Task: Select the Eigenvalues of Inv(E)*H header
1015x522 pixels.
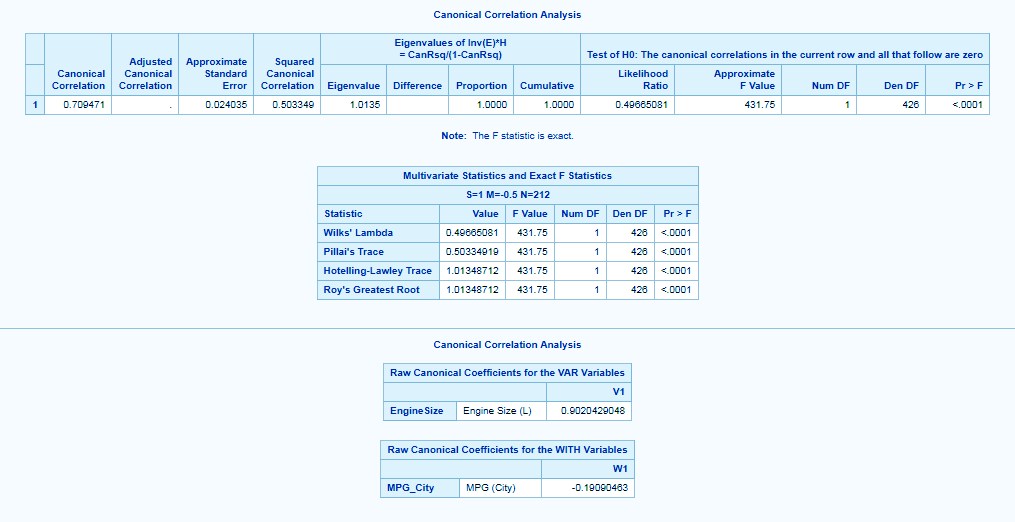Action: pyautogui.click(x=451, y=49)
